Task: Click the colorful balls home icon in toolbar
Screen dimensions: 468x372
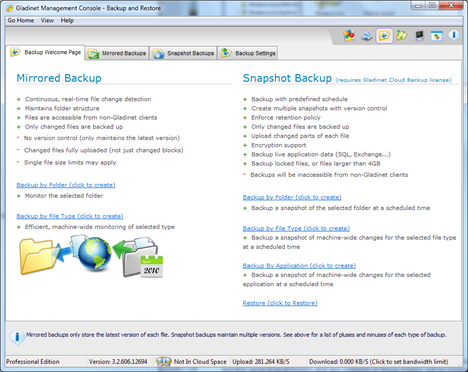Action: point(349,36)
